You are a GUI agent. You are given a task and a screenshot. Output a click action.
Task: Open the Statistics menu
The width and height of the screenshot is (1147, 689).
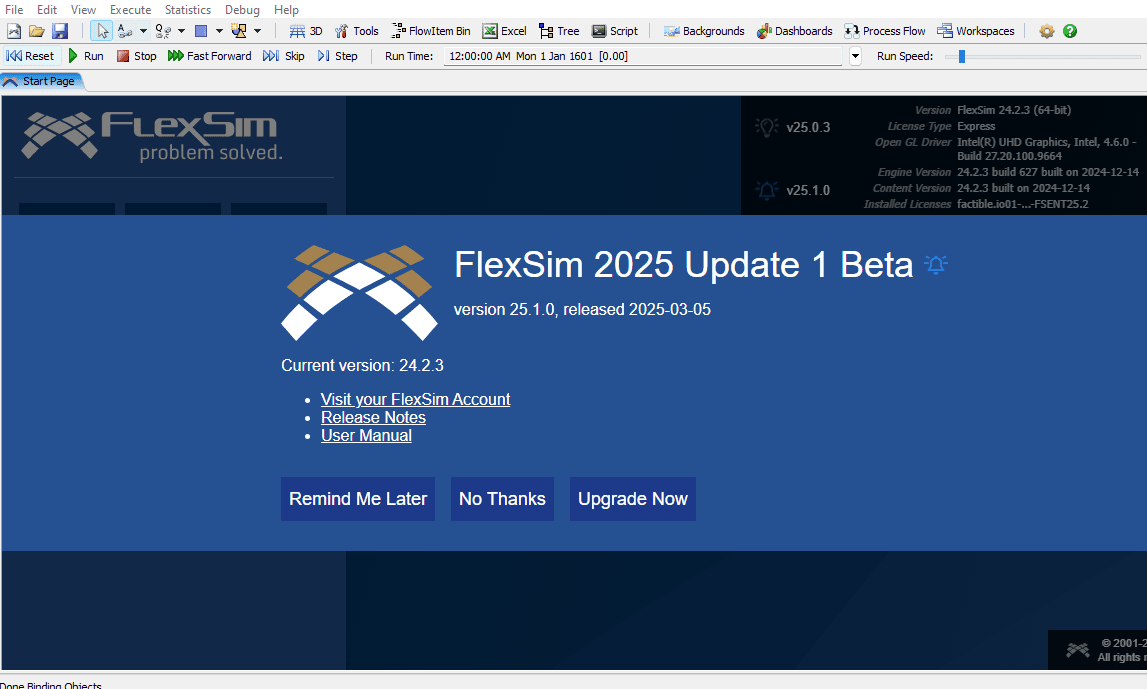[188, 10]
